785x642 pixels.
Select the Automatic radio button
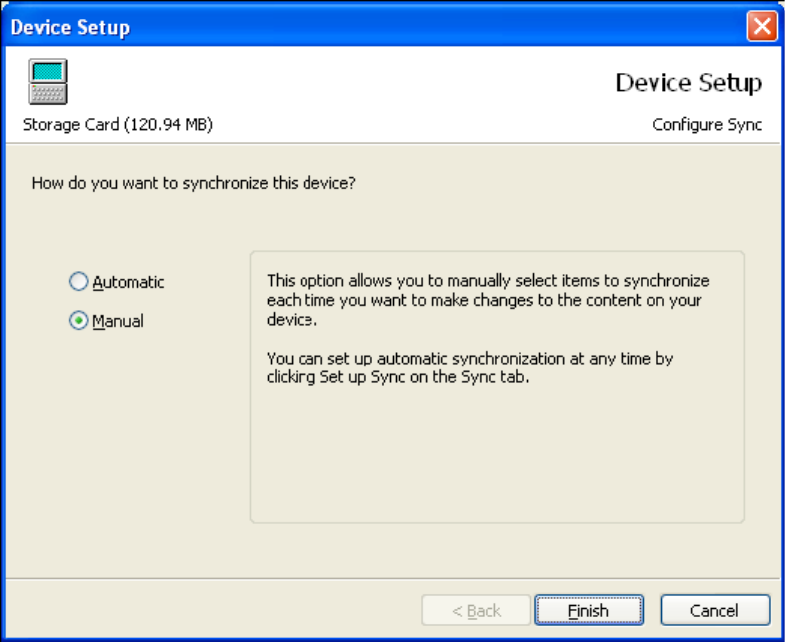pyautogui.click(x=79, y=282)
